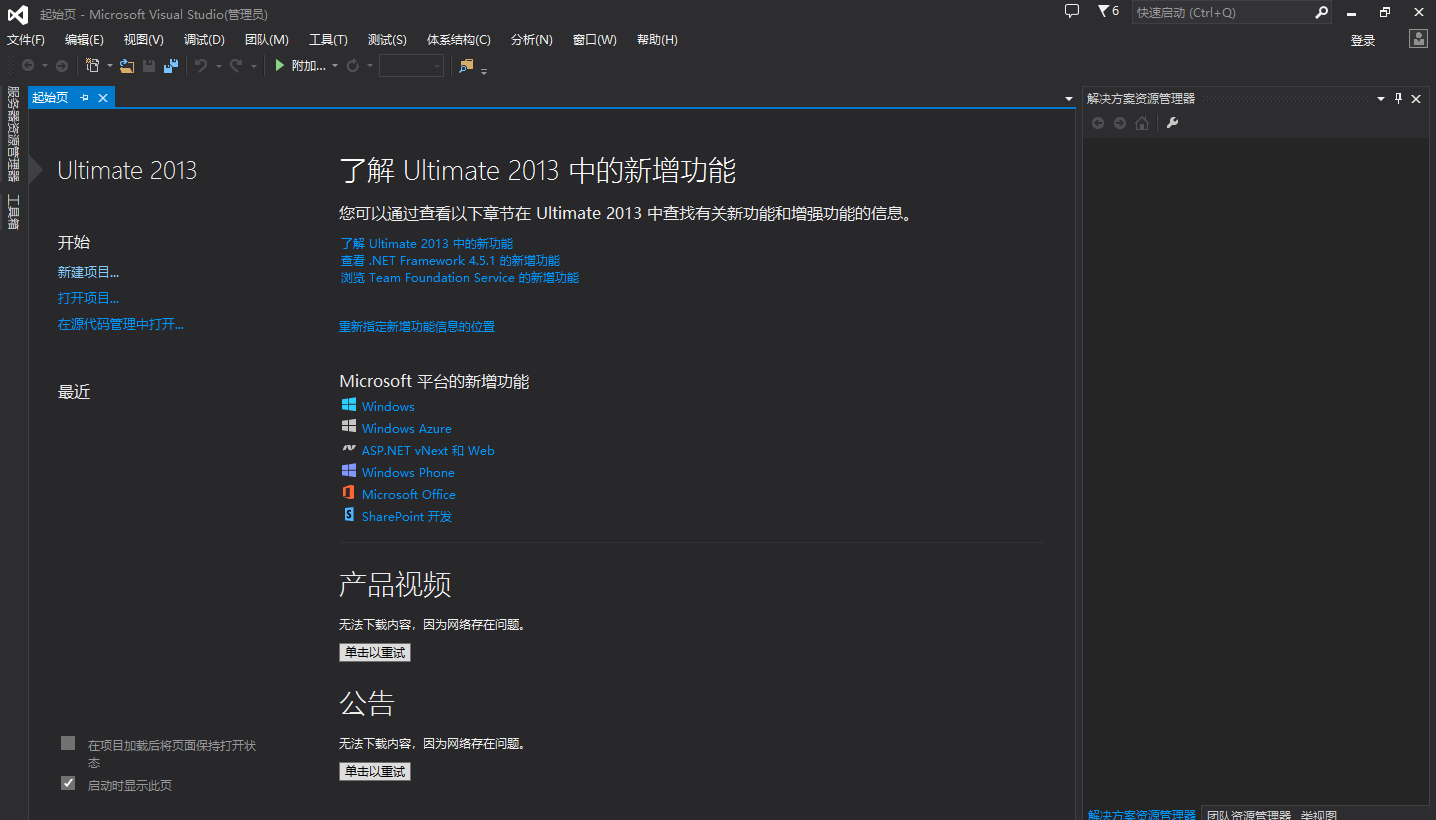The height and width of the screenshot is (820, 1436).
Task: Click the Save All toolbar icon
Action: point(171,66)
